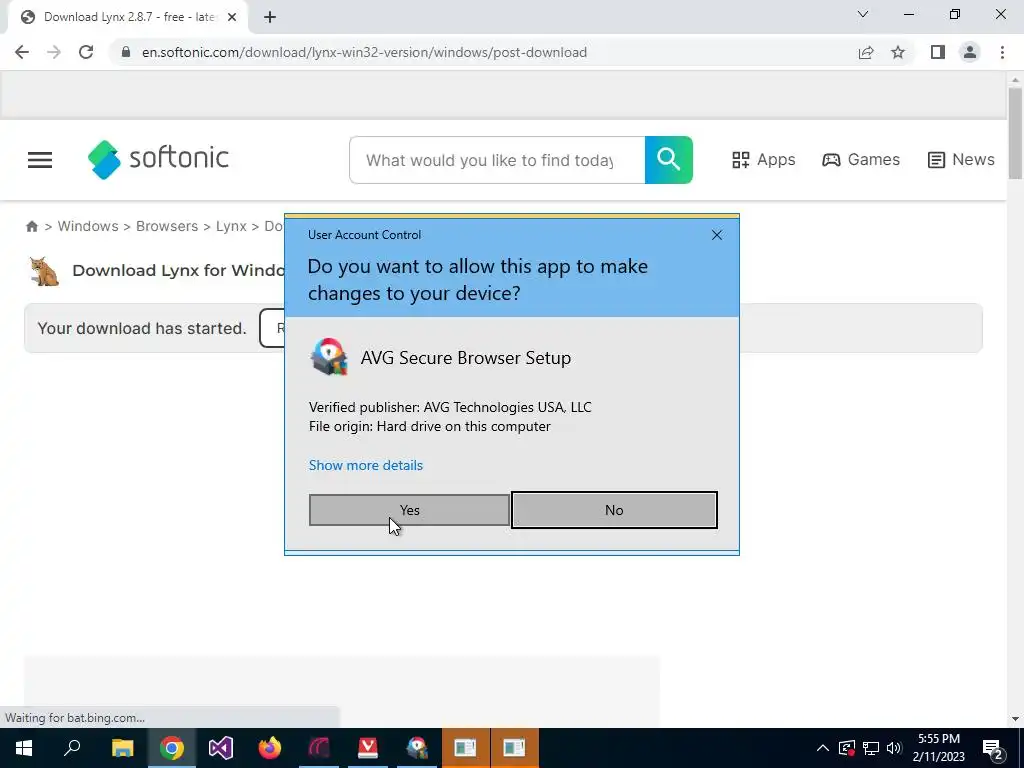Open News section on Softonic

[x=961, y=160]
